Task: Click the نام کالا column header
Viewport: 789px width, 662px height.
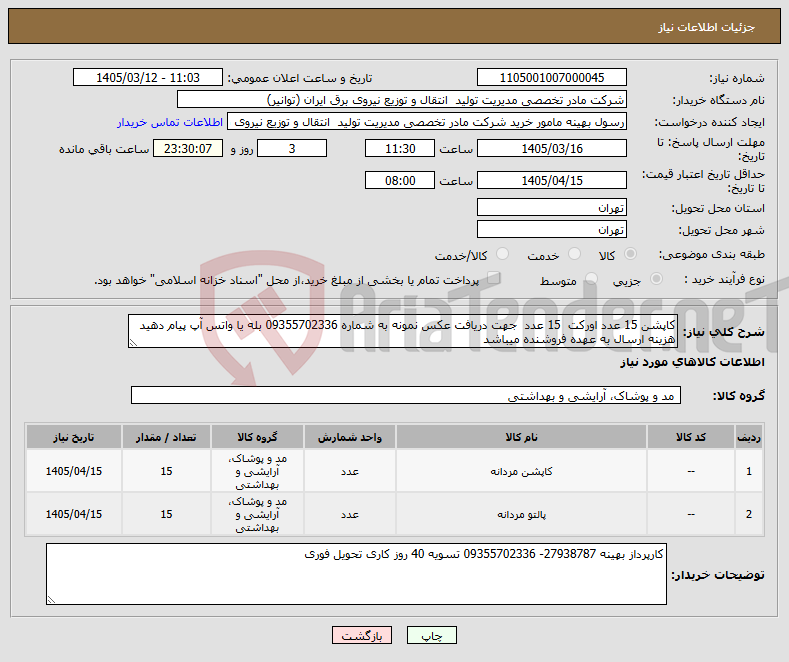Action: point(521,437)
